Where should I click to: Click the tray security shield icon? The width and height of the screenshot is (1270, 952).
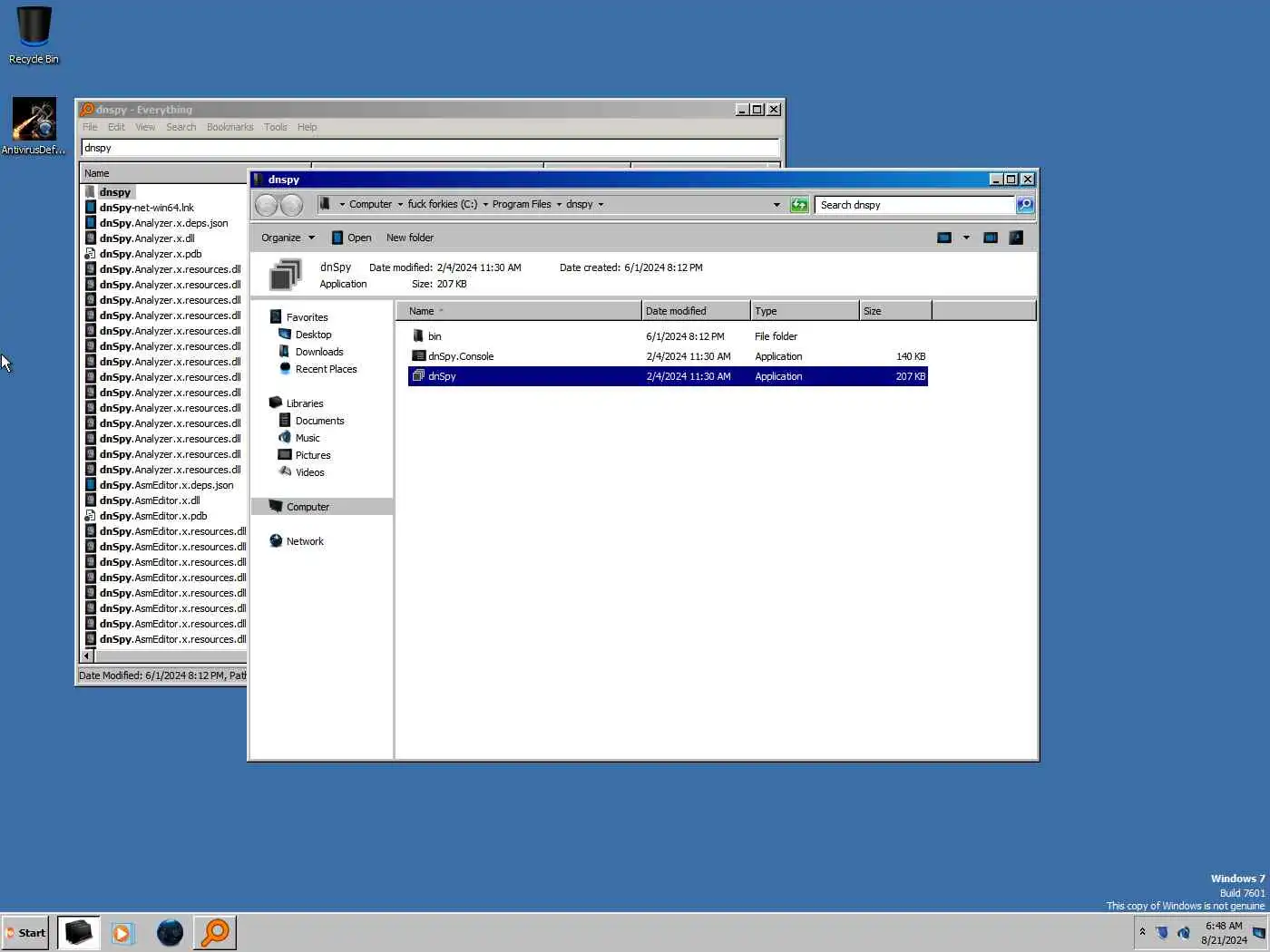(1162, 932)
